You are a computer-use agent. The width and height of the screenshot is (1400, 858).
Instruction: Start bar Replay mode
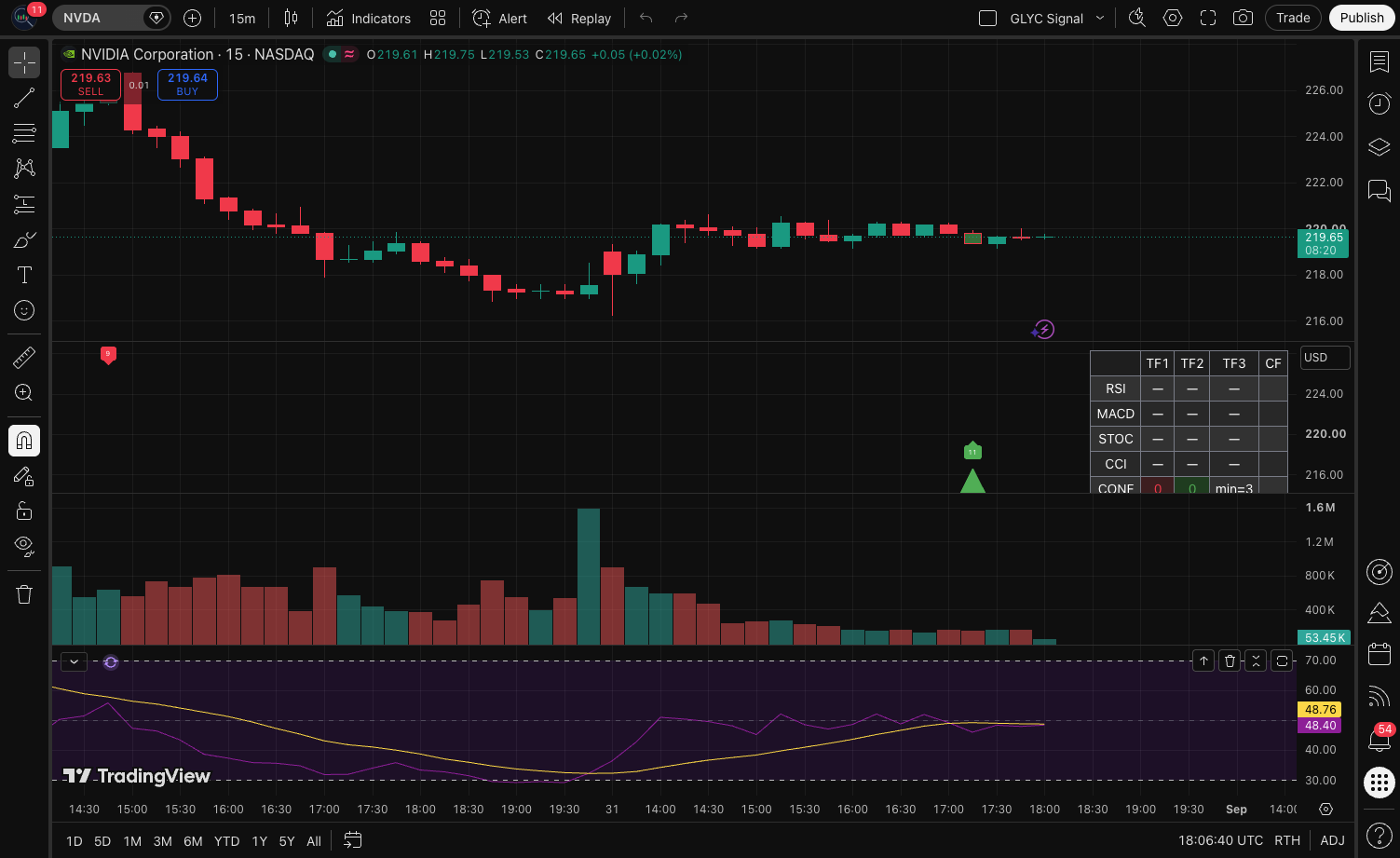(579, 18)
